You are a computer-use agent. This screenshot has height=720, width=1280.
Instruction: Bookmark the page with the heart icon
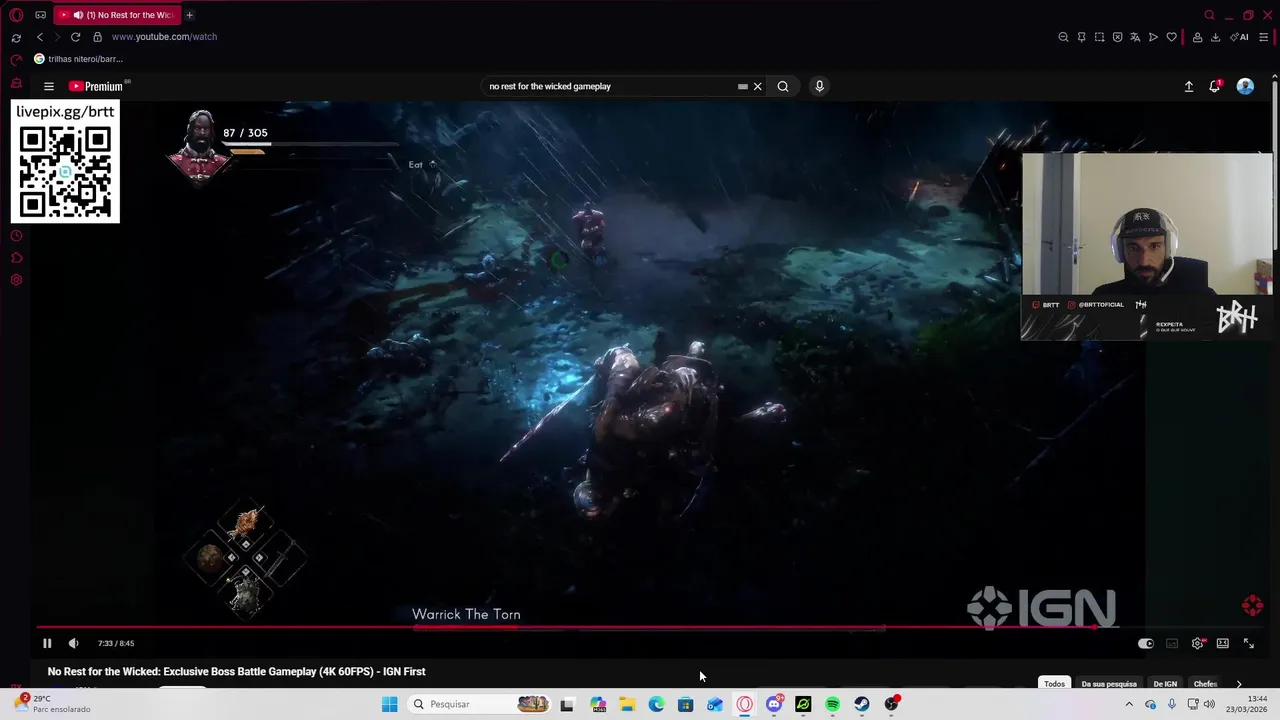[1171, 37]
